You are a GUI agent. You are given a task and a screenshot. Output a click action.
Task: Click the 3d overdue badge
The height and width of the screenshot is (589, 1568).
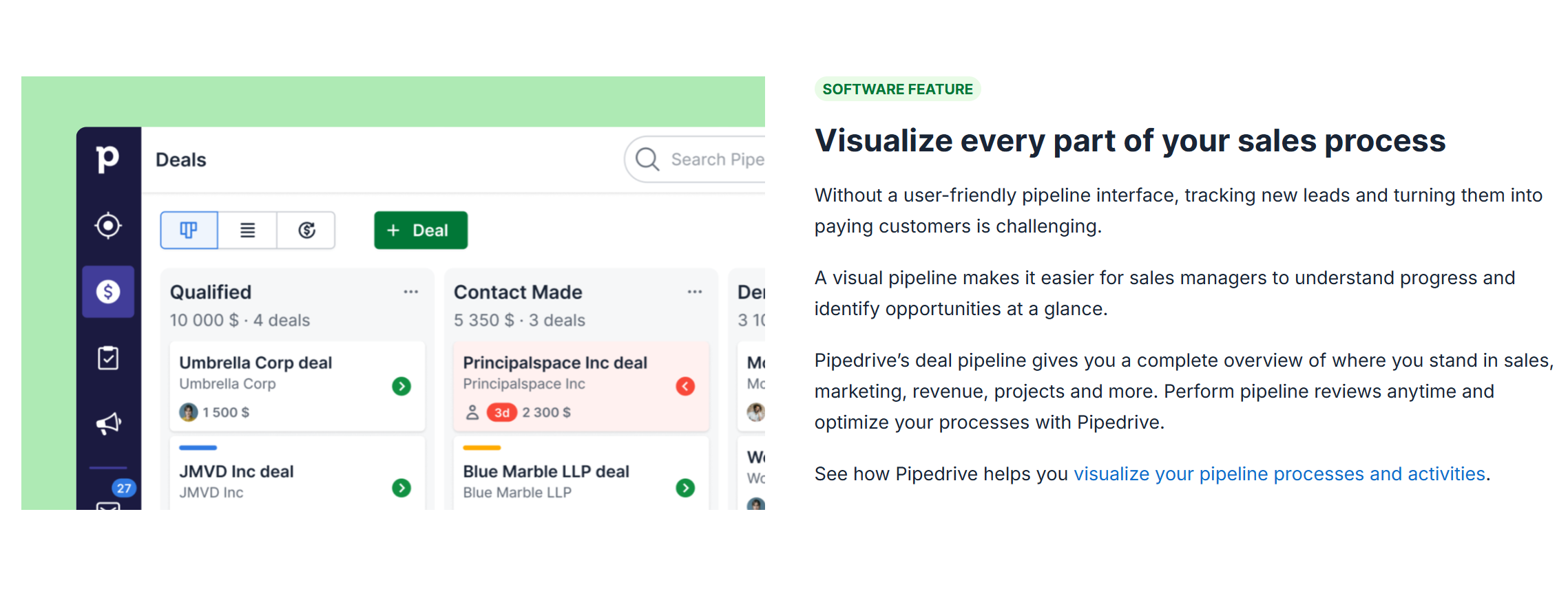[502, 412]
